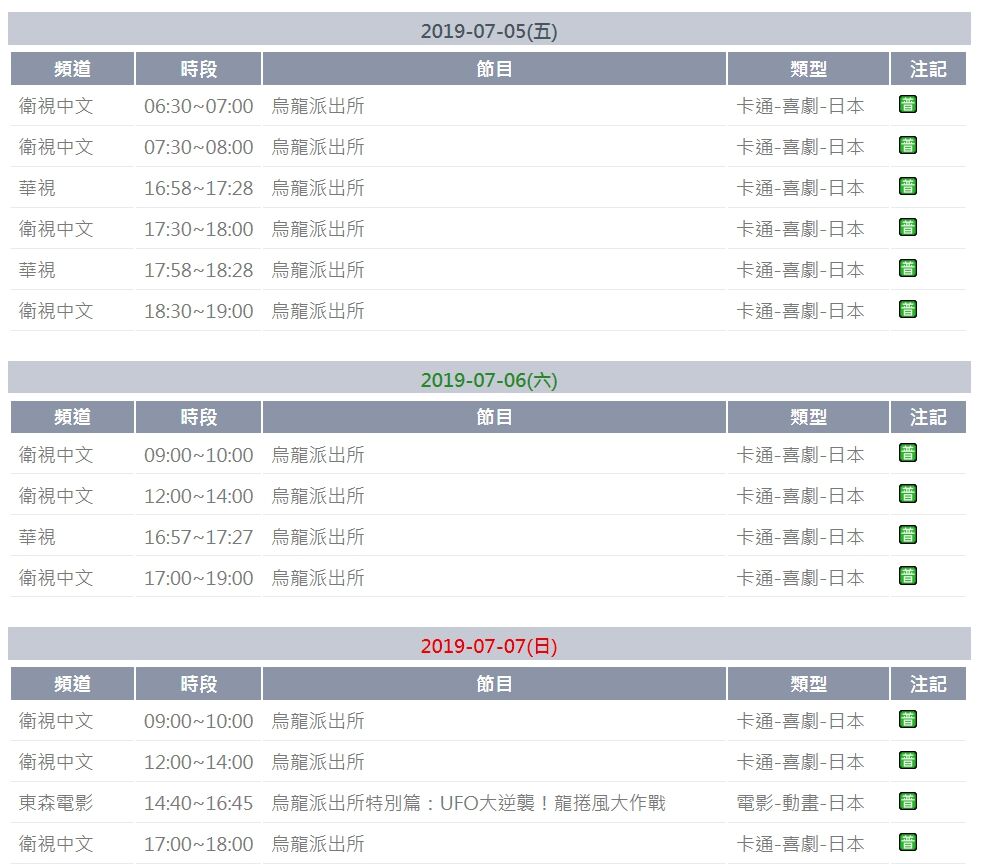Click the 普 icon in the 華視 16:58~17:28 row
The image size is (982, 864).
point(907,186)
